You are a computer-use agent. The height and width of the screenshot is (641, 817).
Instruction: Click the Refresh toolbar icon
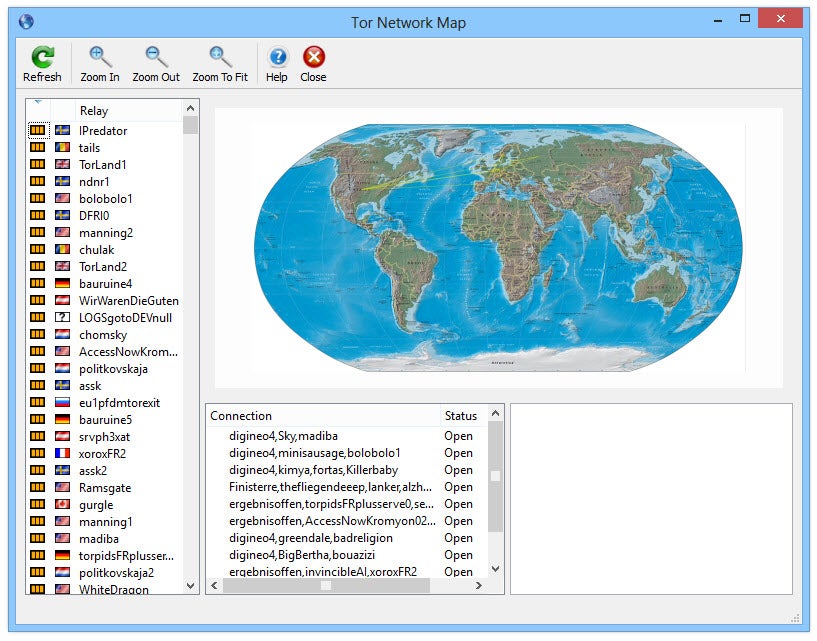[42, 58]
